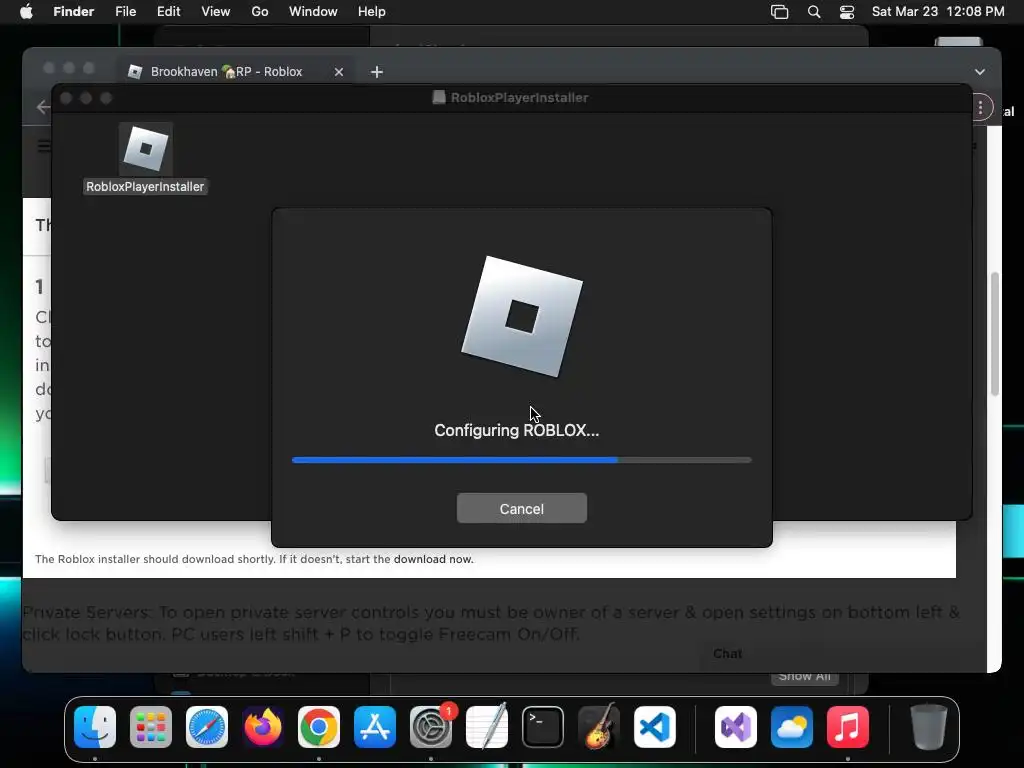
Task: Open System Settings from the Dock
Action: [x=431, y=727]
